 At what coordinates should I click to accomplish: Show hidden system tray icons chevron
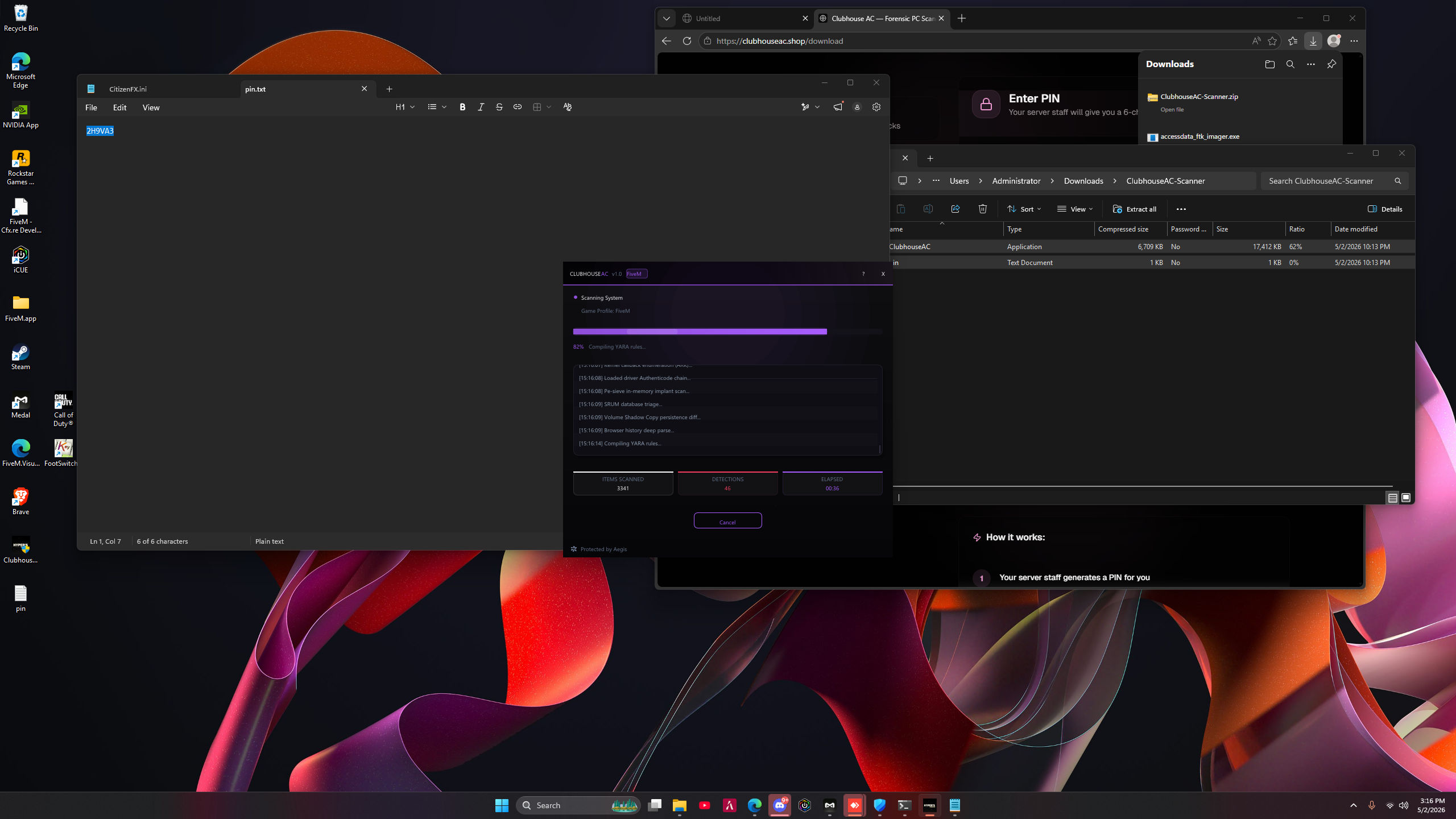(1354, 805)
